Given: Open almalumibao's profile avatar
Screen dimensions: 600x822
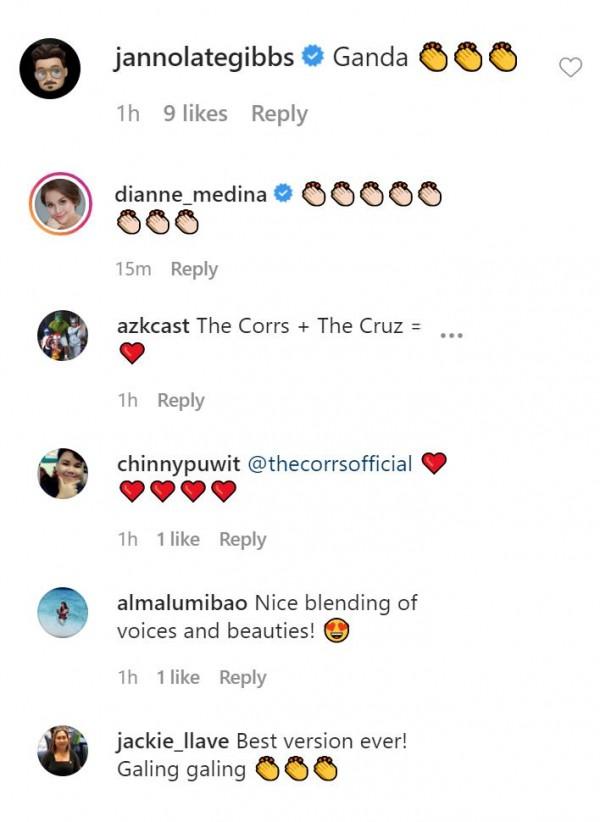Looking at the screenshot, I should pos(62,612).
